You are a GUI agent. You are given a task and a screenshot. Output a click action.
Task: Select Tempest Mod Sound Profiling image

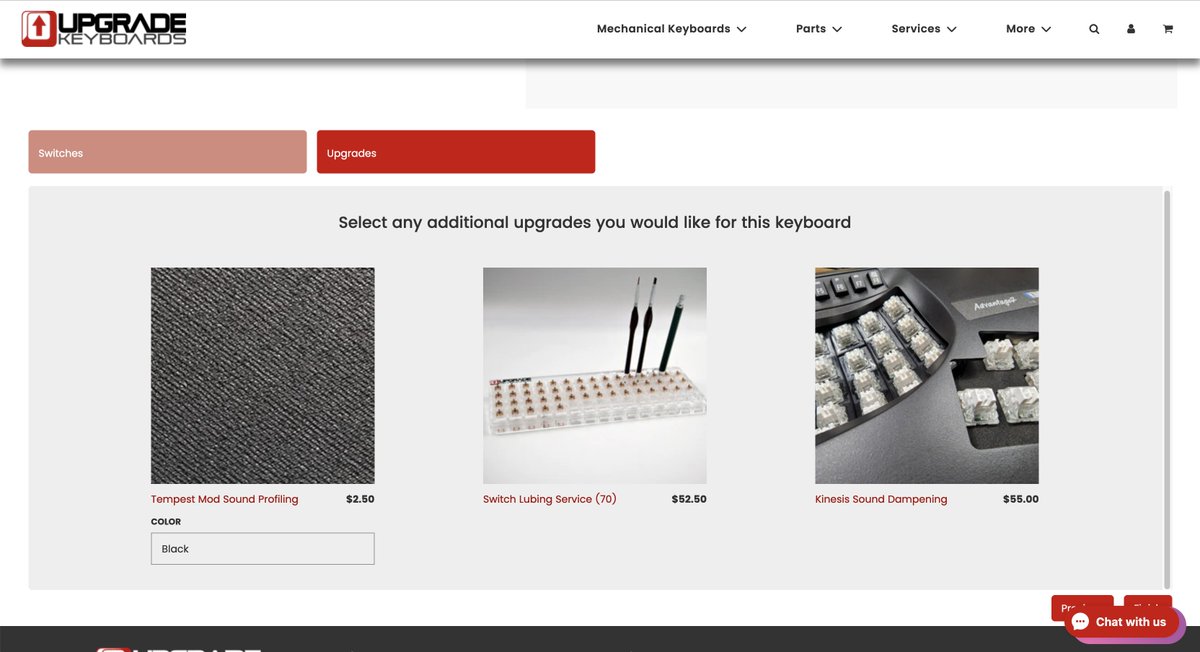pos(263,375)
